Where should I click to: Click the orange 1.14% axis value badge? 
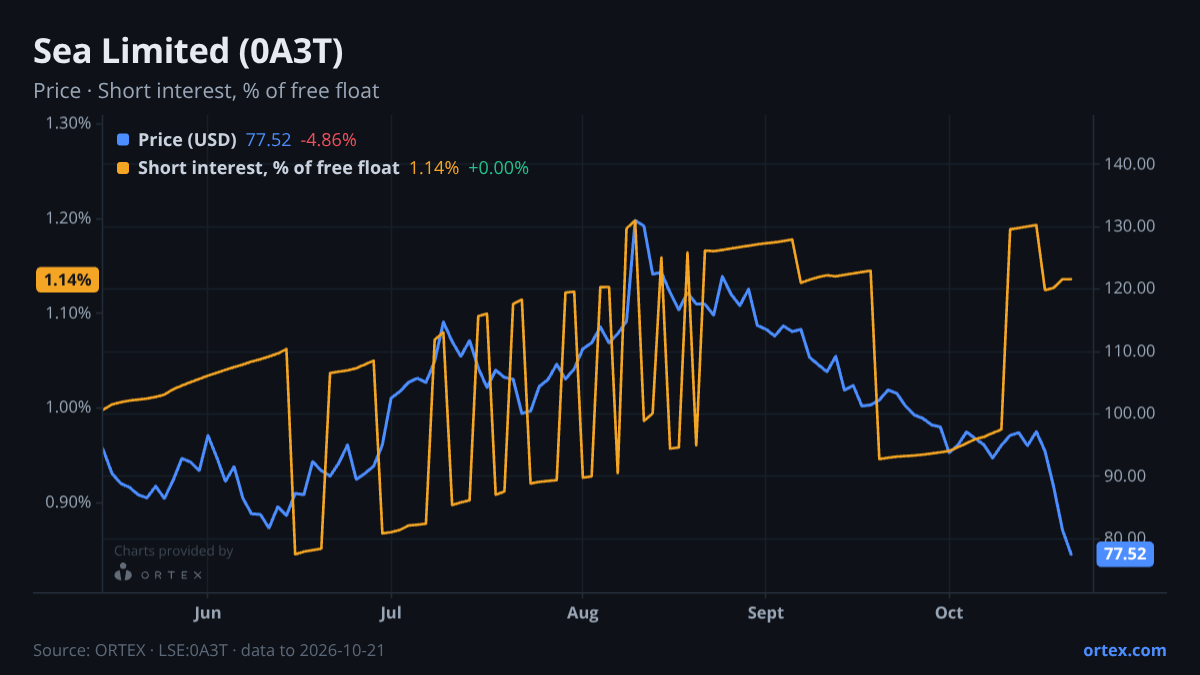click(67, 280)
